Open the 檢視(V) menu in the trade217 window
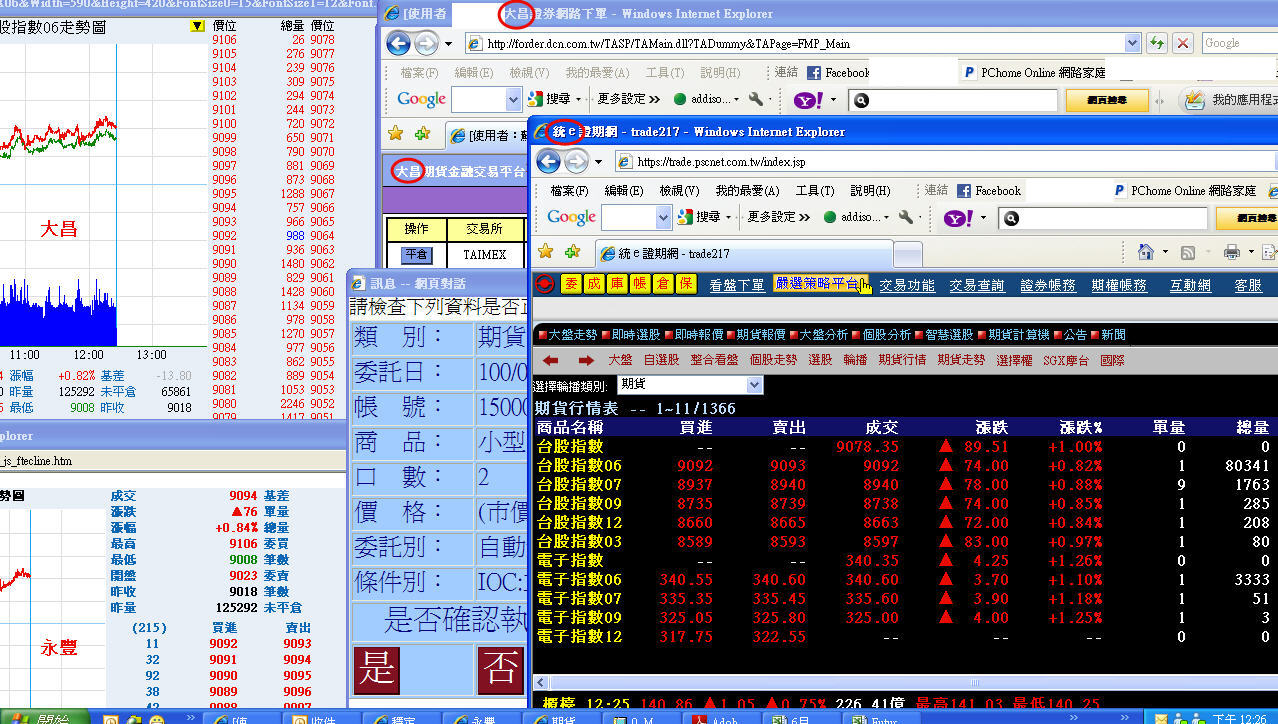This screenshot has height=724, width=1278. [679, 191]
